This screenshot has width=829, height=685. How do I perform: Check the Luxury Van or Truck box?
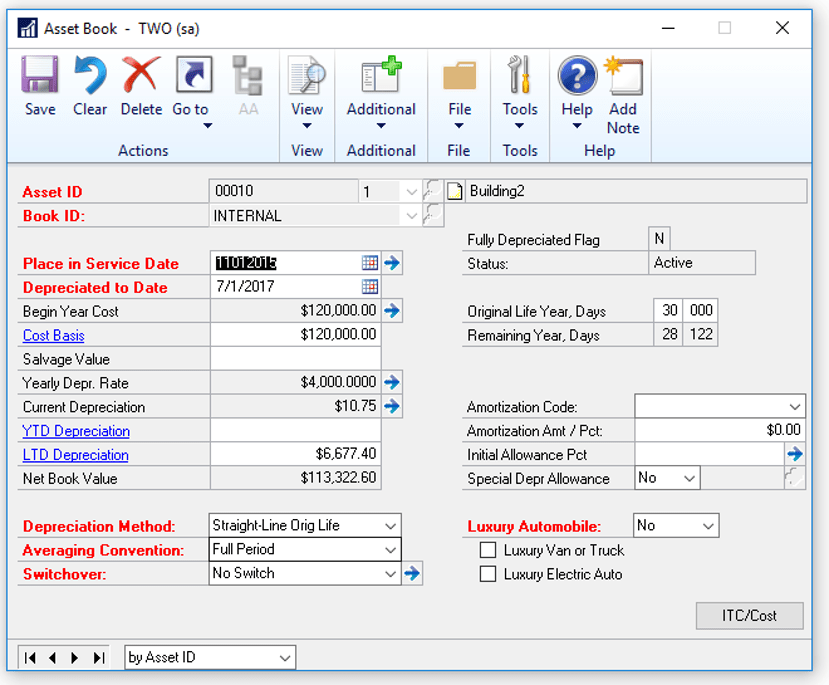tap(487, 549)
